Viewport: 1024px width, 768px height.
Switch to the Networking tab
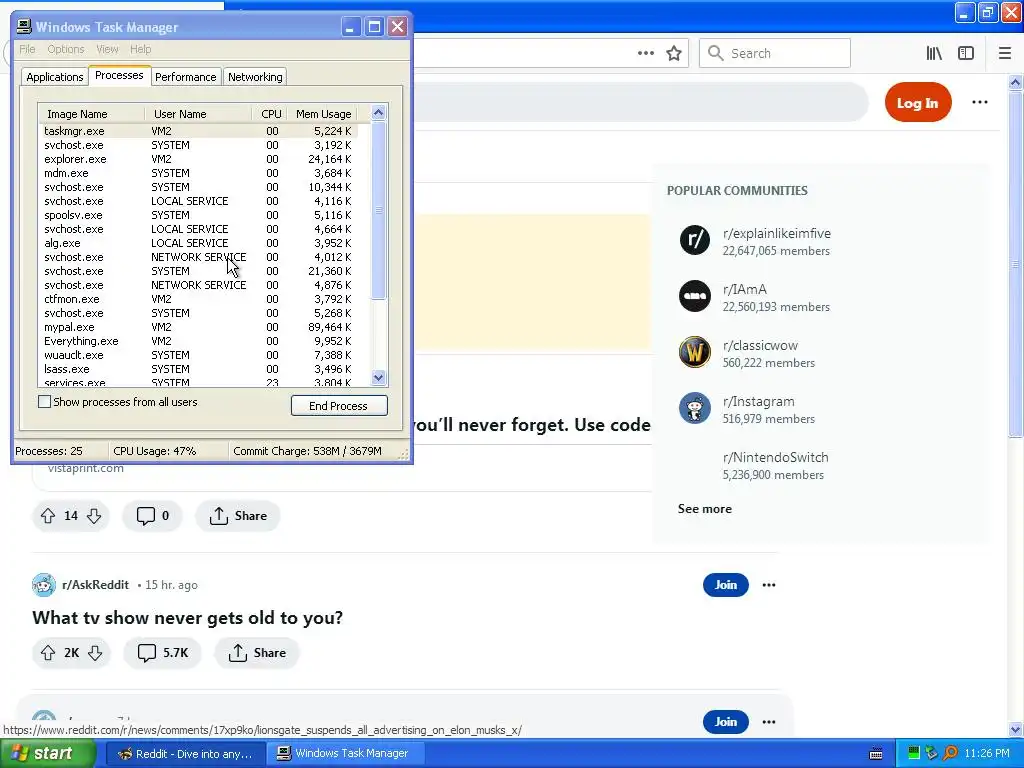pos(255,77)
